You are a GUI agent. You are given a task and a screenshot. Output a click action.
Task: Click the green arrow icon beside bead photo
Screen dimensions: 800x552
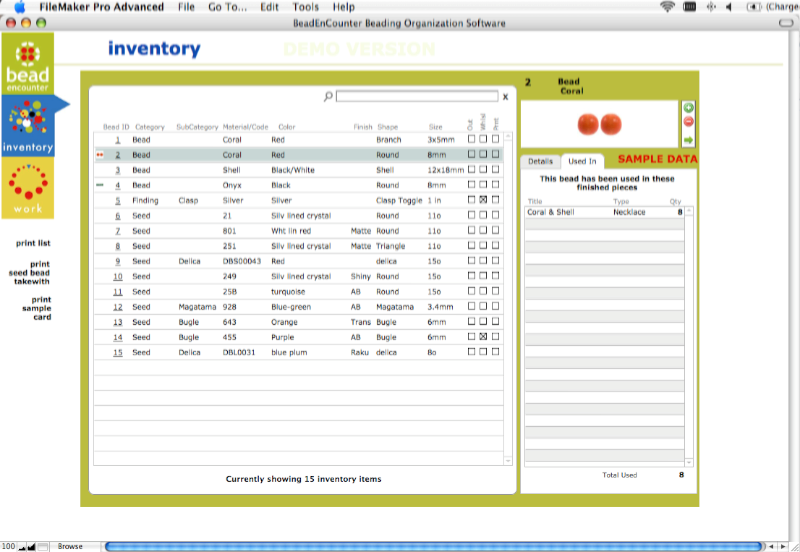[688, 140]
